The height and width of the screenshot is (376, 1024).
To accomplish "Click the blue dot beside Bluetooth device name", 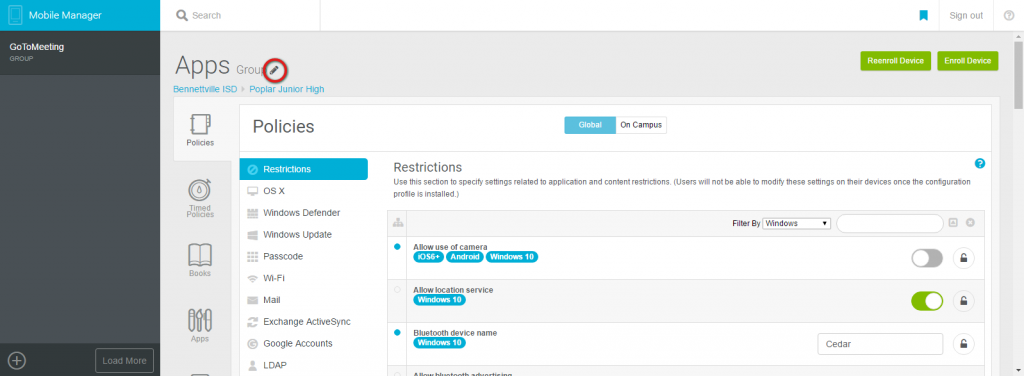I will (397, 332).
